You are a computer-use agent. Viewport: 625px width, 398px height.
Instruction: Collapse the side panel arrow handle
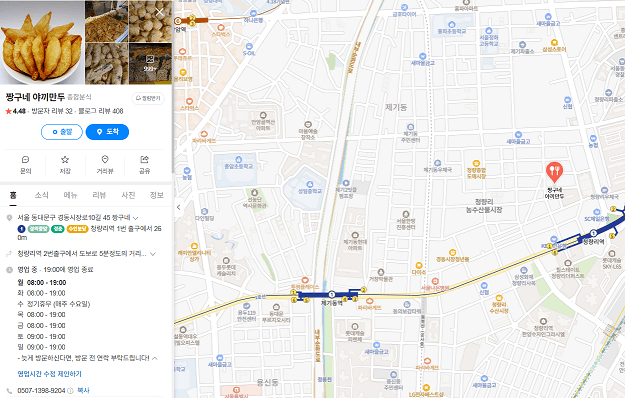tap(179, 207)
